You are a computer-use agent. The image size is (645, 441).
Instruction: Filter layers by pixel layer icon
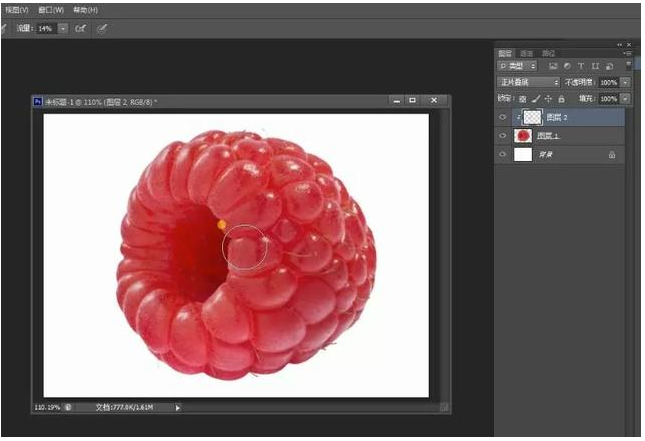pos(552,66)
